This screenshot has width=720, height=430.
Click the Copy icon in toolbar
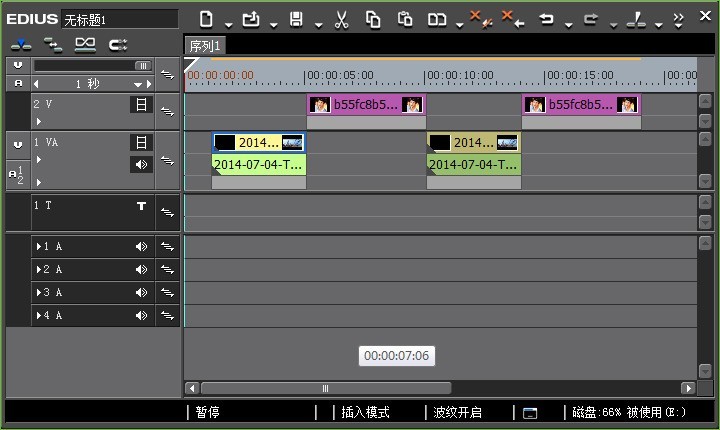coord(373,20)
